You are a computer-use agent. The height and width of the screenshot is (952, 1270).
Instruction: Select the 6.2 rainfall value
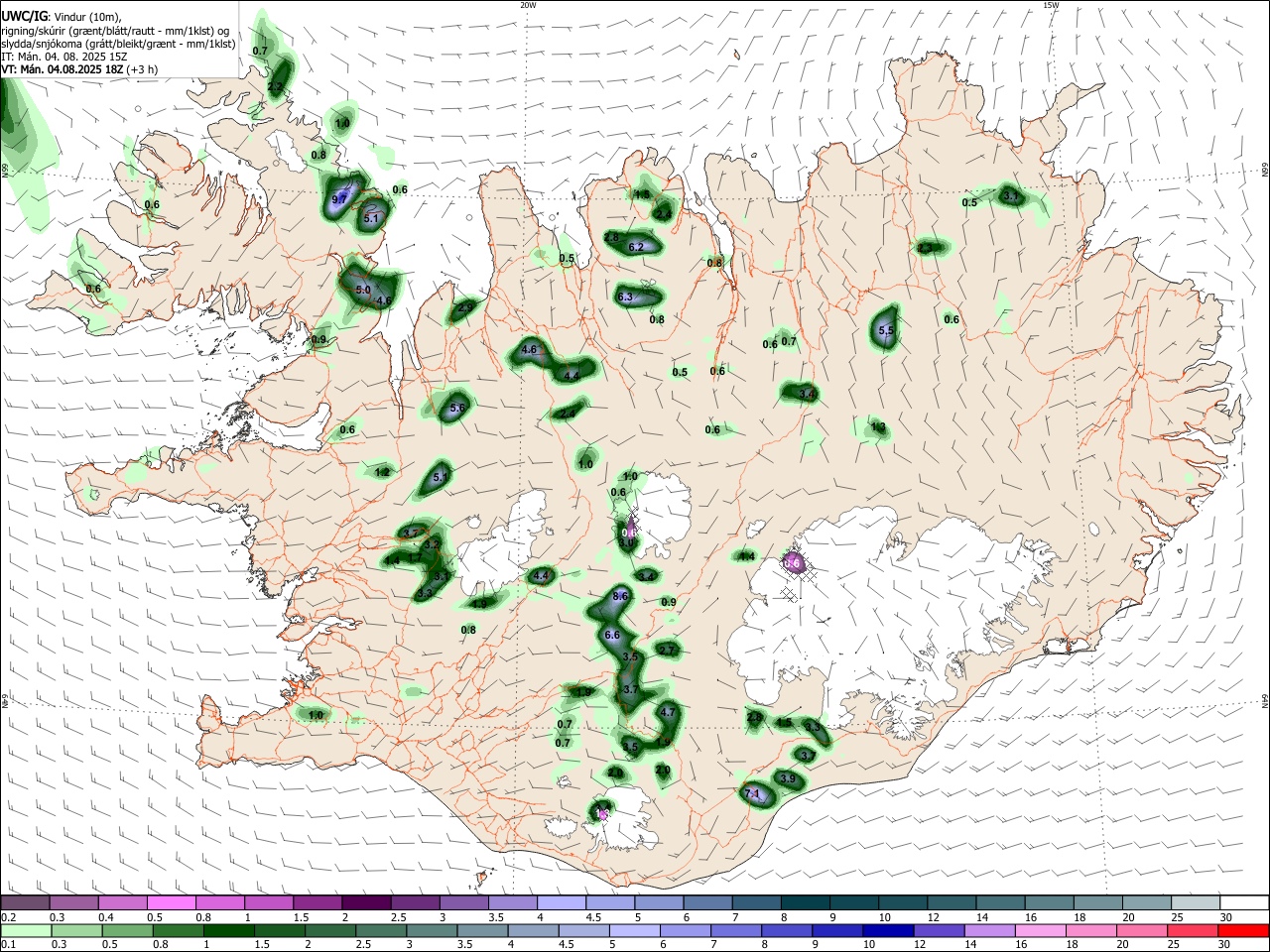click(x=637, y=247)
